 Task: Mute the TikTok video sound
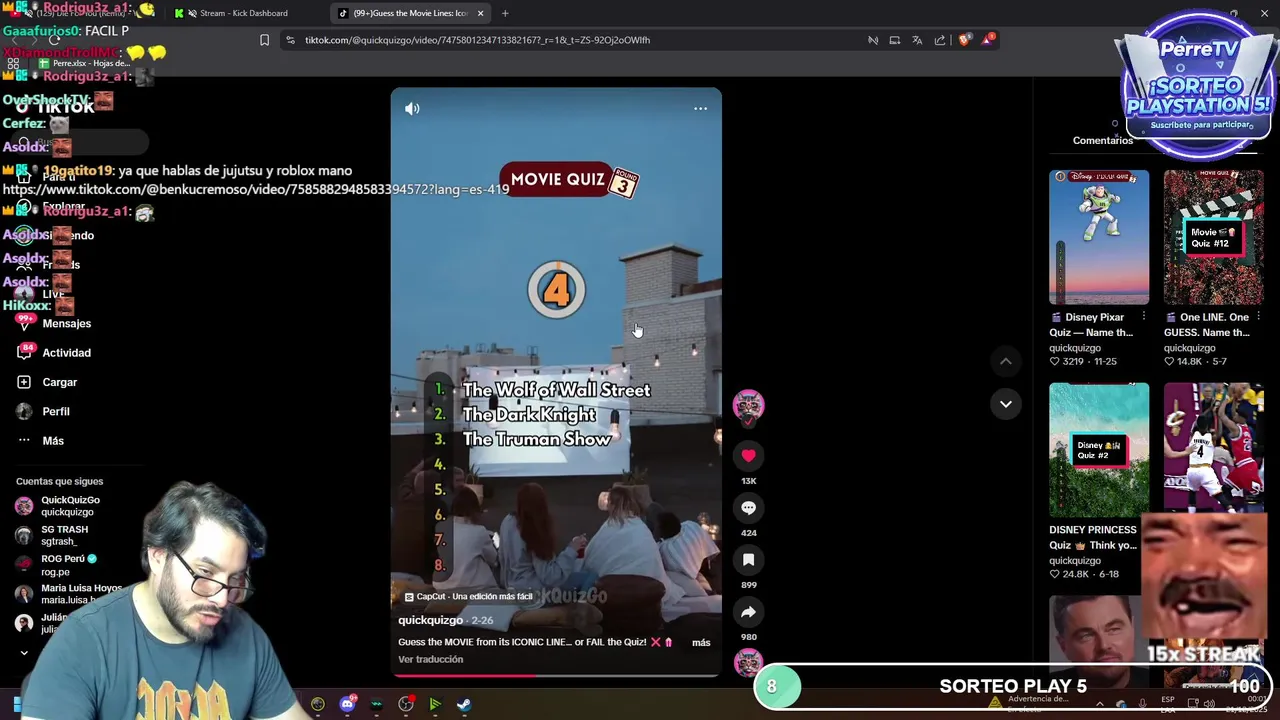412,109
